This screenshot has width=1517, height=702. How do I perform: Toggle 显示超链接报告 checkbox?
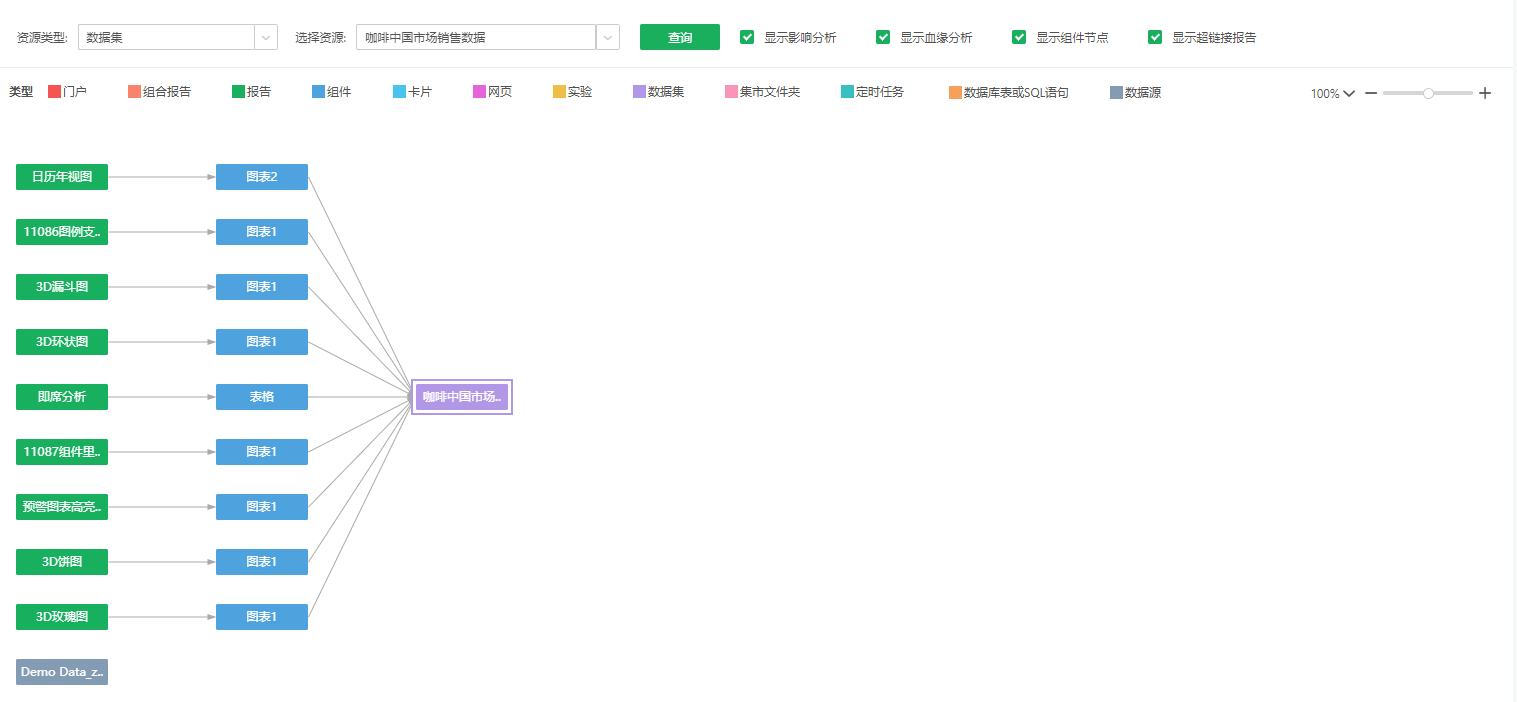1155,37
